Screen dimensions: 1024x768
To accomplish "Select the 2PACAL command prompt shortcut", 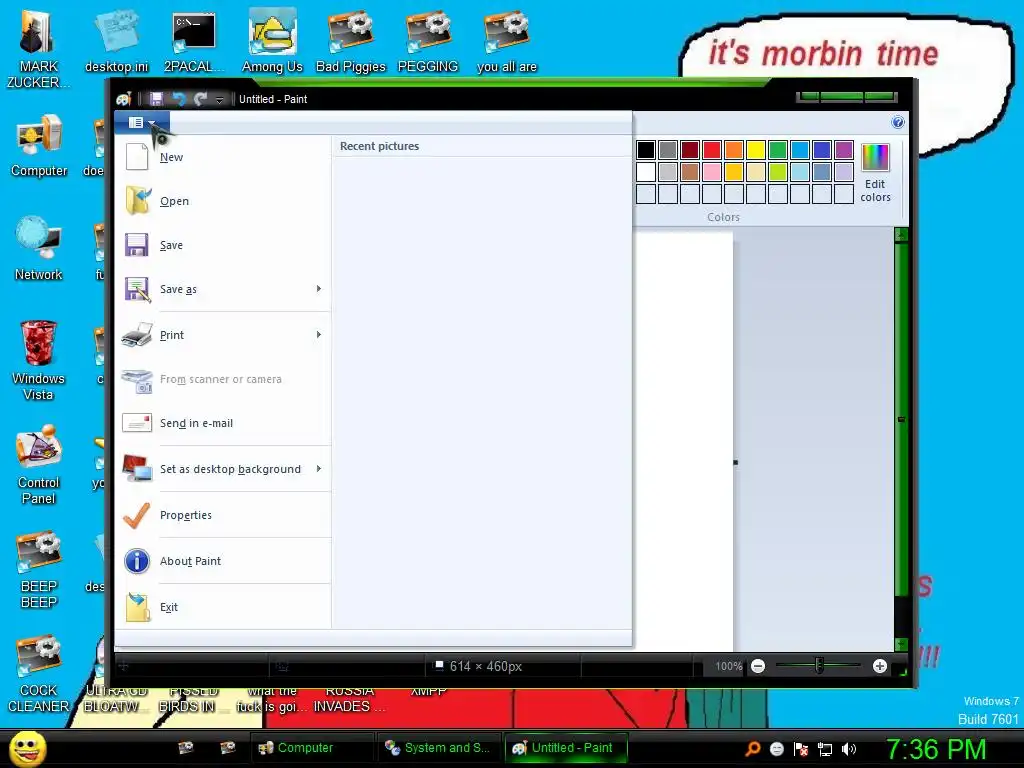I will 194,42.
